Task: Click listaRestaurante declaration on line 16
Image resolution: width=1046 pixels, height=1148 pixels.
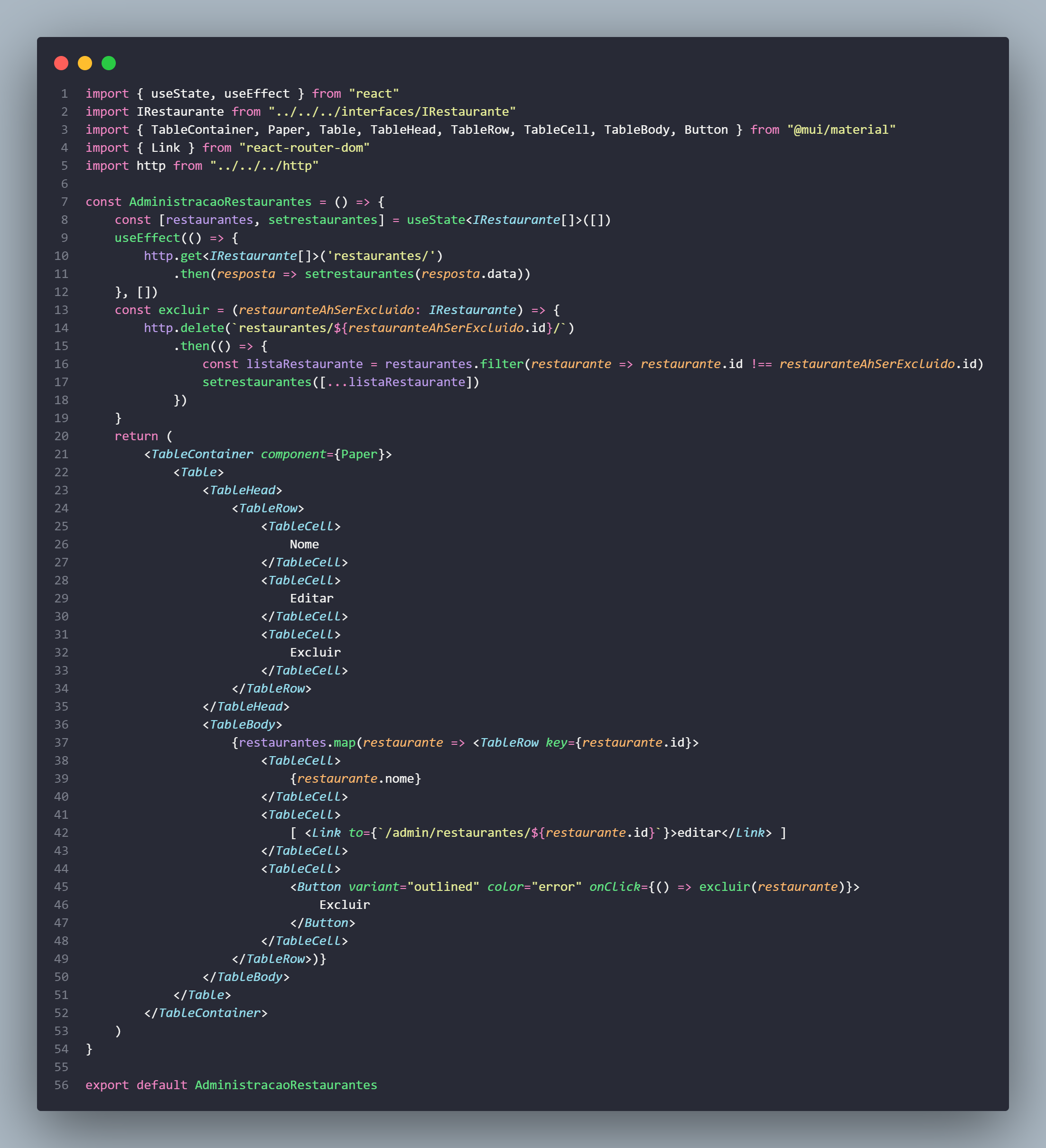Action: point(304,364)
